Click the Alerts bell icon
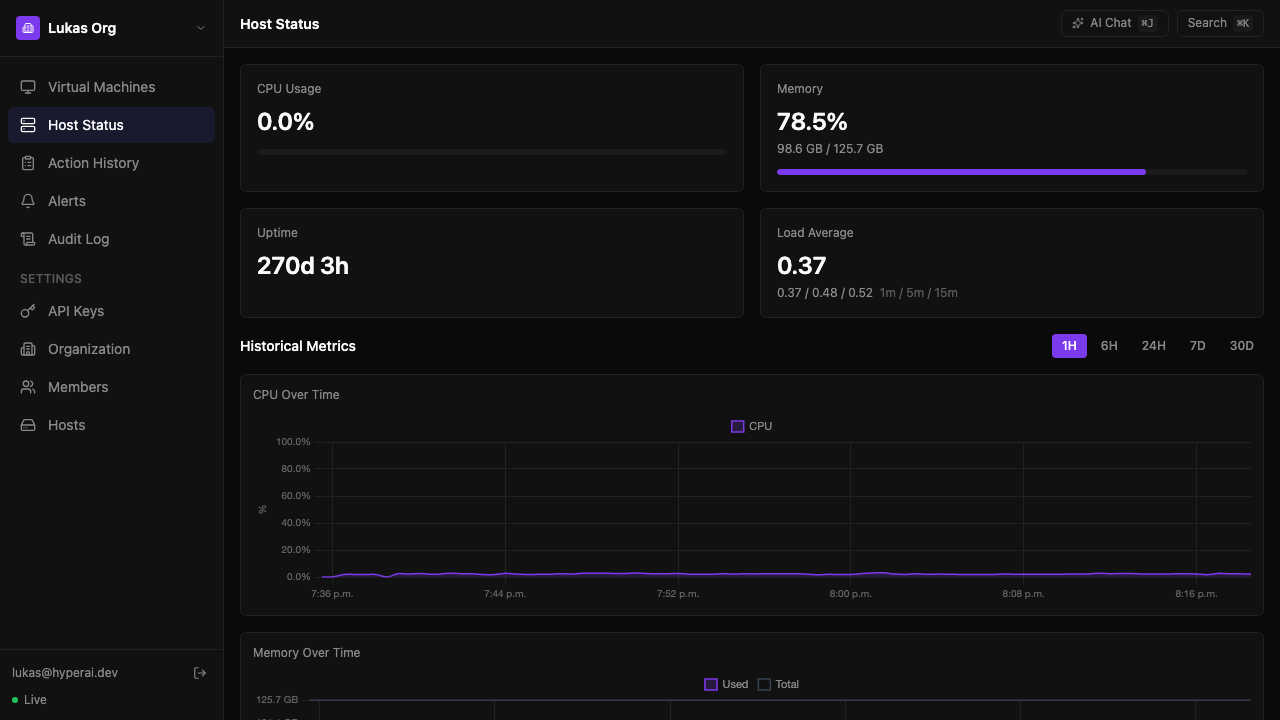Image resolution: width=1280 pixels, height=720 pixels. point(29,201)
